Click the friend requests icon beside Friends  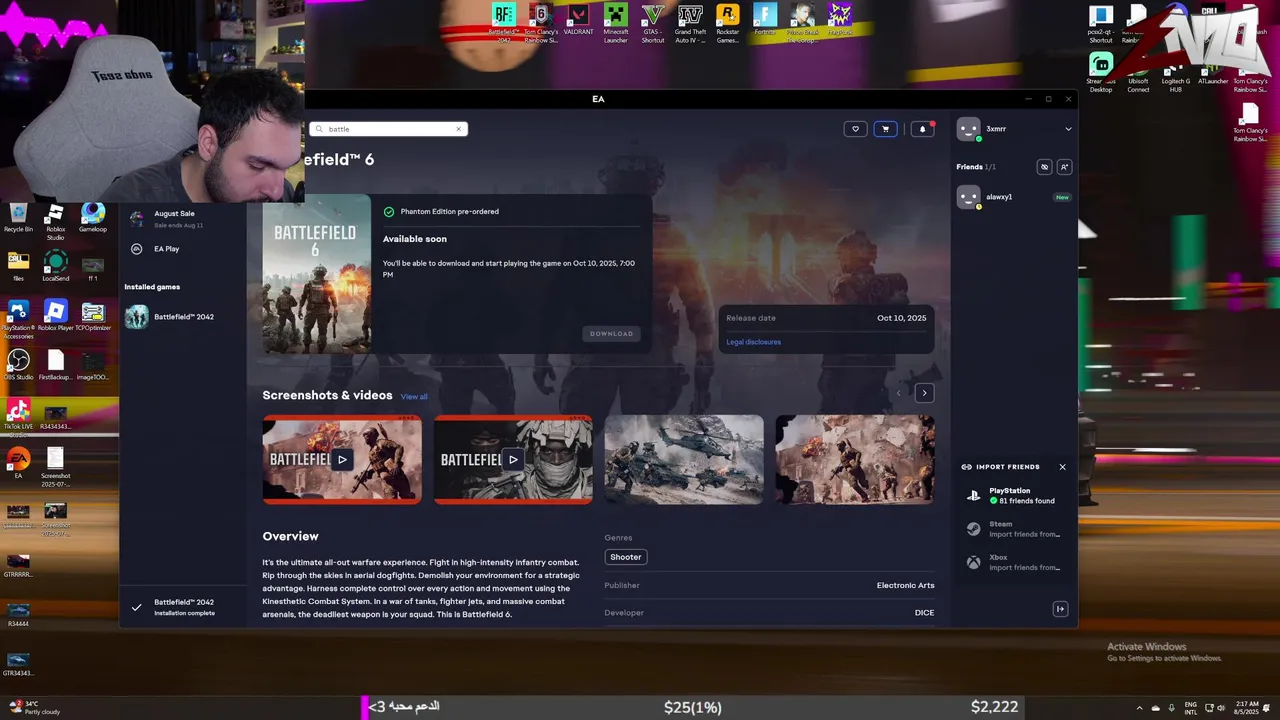(x=1044, y=167)
